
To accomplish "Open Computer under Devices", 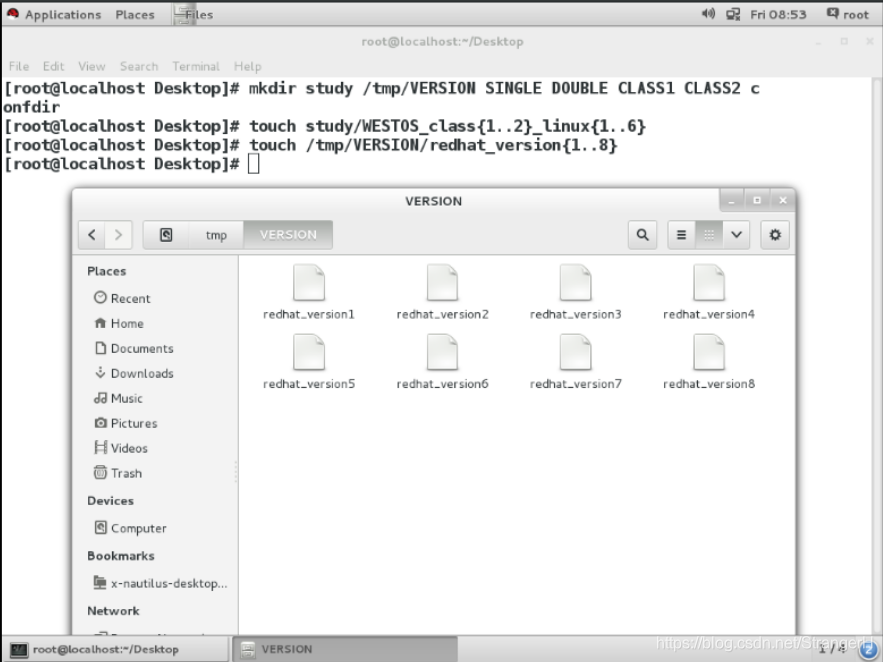I will click(x=131, y=528).
